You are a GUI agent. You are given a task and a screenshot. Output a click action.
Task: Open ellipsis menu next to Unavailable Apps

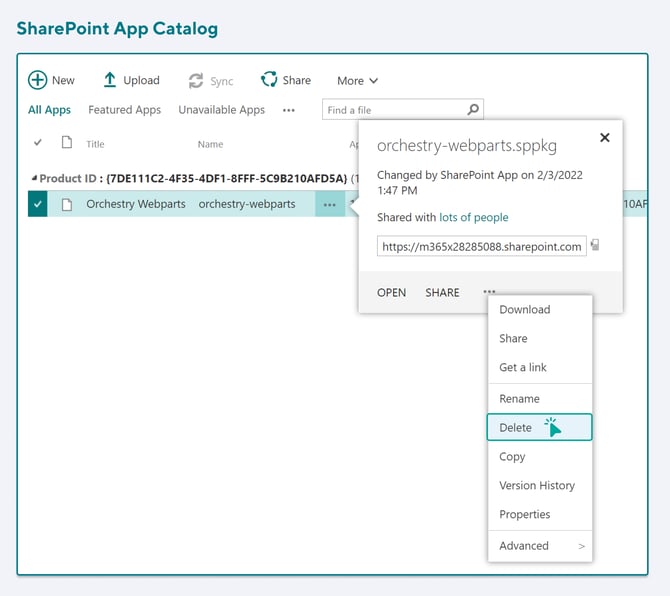point(289,110)
